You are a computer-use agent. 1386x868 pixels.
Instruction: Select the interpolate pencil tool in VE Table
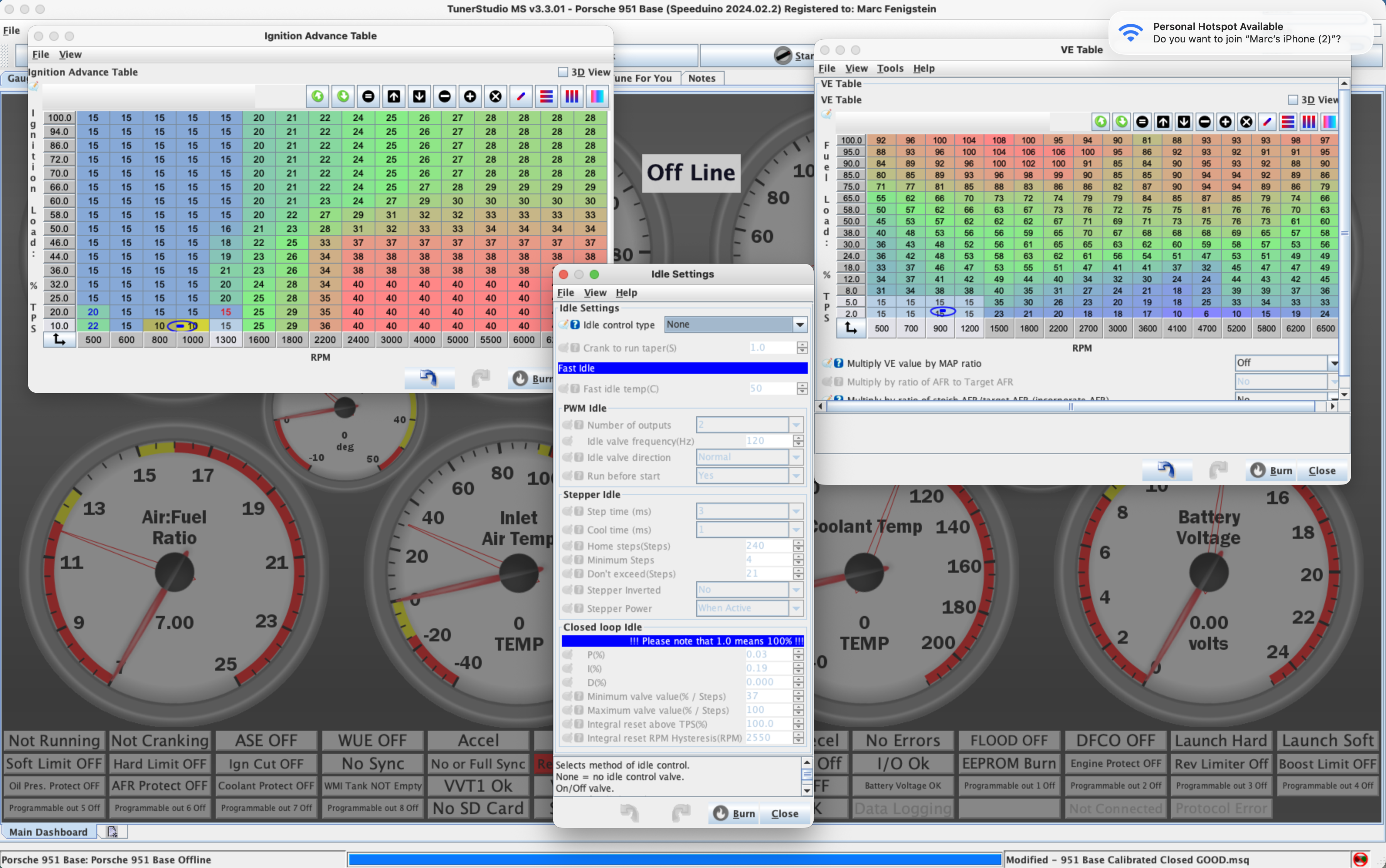(x=1267, y=122)
